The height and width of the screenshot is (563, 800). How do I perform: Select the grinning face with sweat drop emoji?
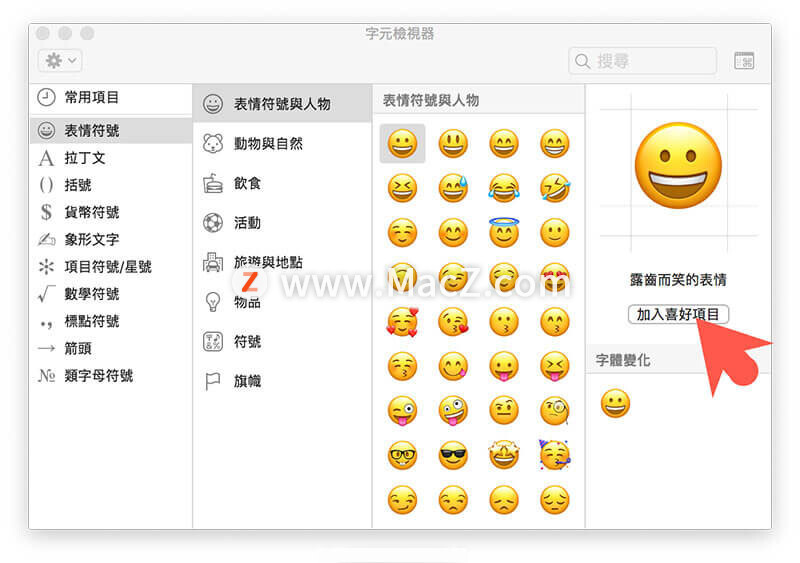coord(453,188)
